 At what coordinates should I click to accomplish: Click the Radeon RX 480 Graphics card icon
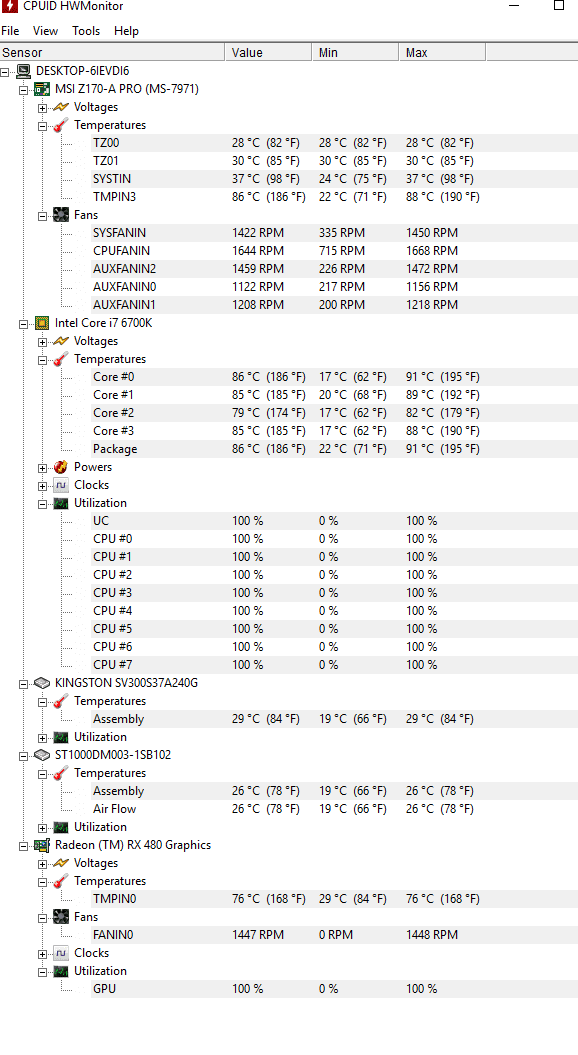[42, 845]
